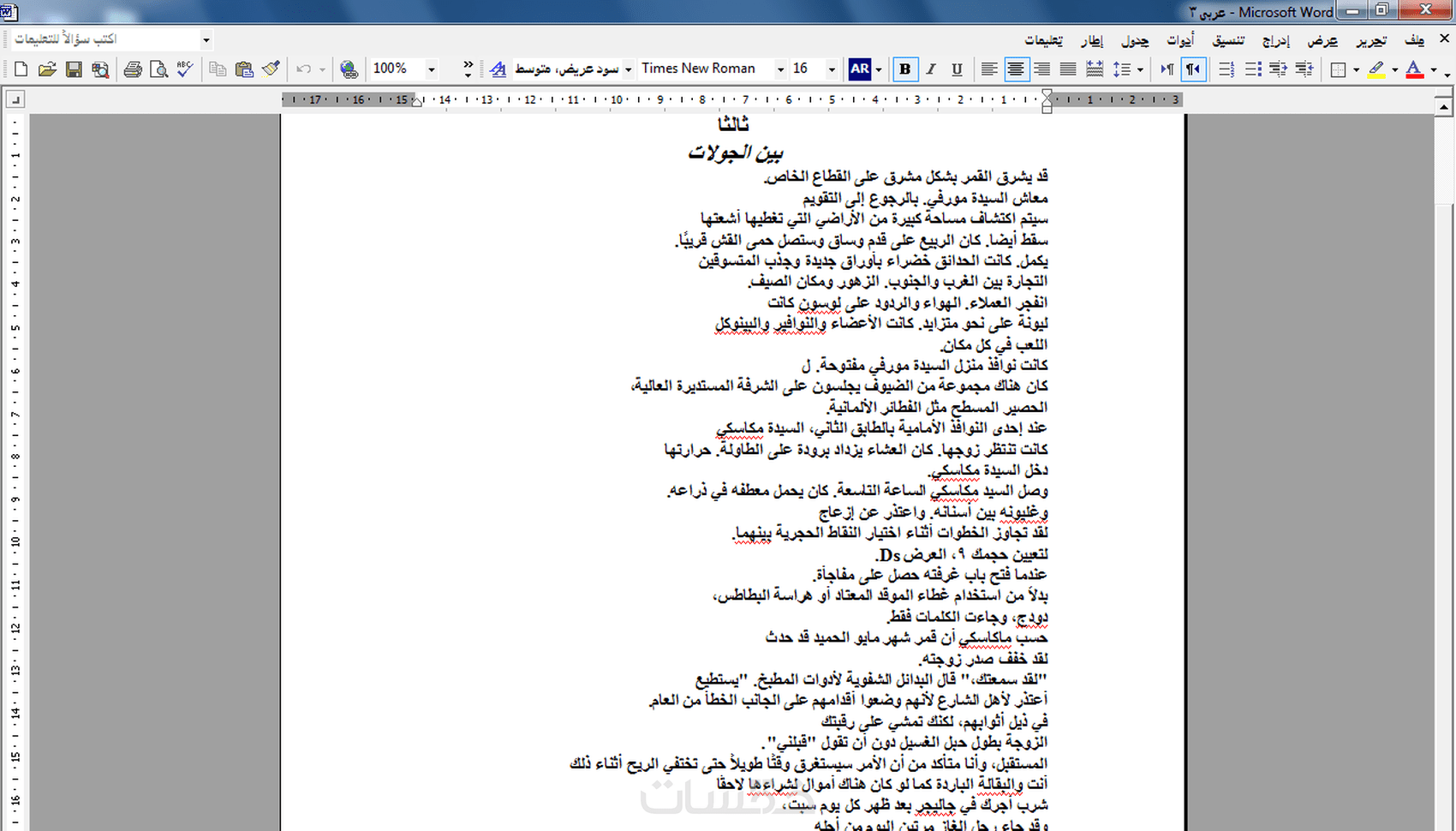Open the تحرير (Edit) menu
This screenshot has width=1456, height=831.
1371,40
